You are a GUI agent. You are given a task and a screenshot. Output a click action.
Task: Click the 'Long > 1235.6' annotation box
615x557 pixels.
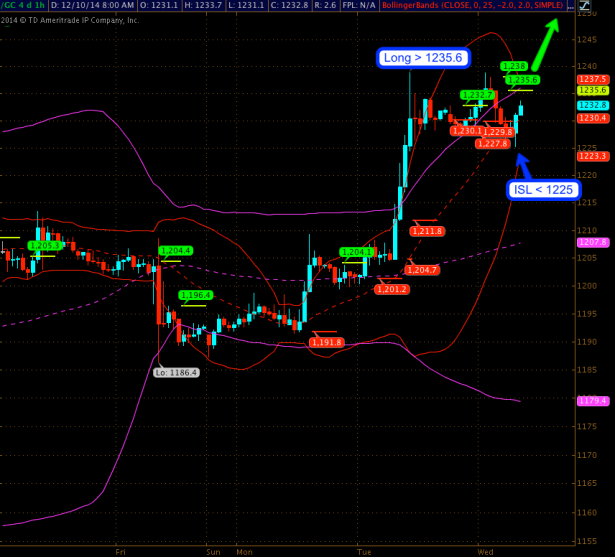point(421,59)
